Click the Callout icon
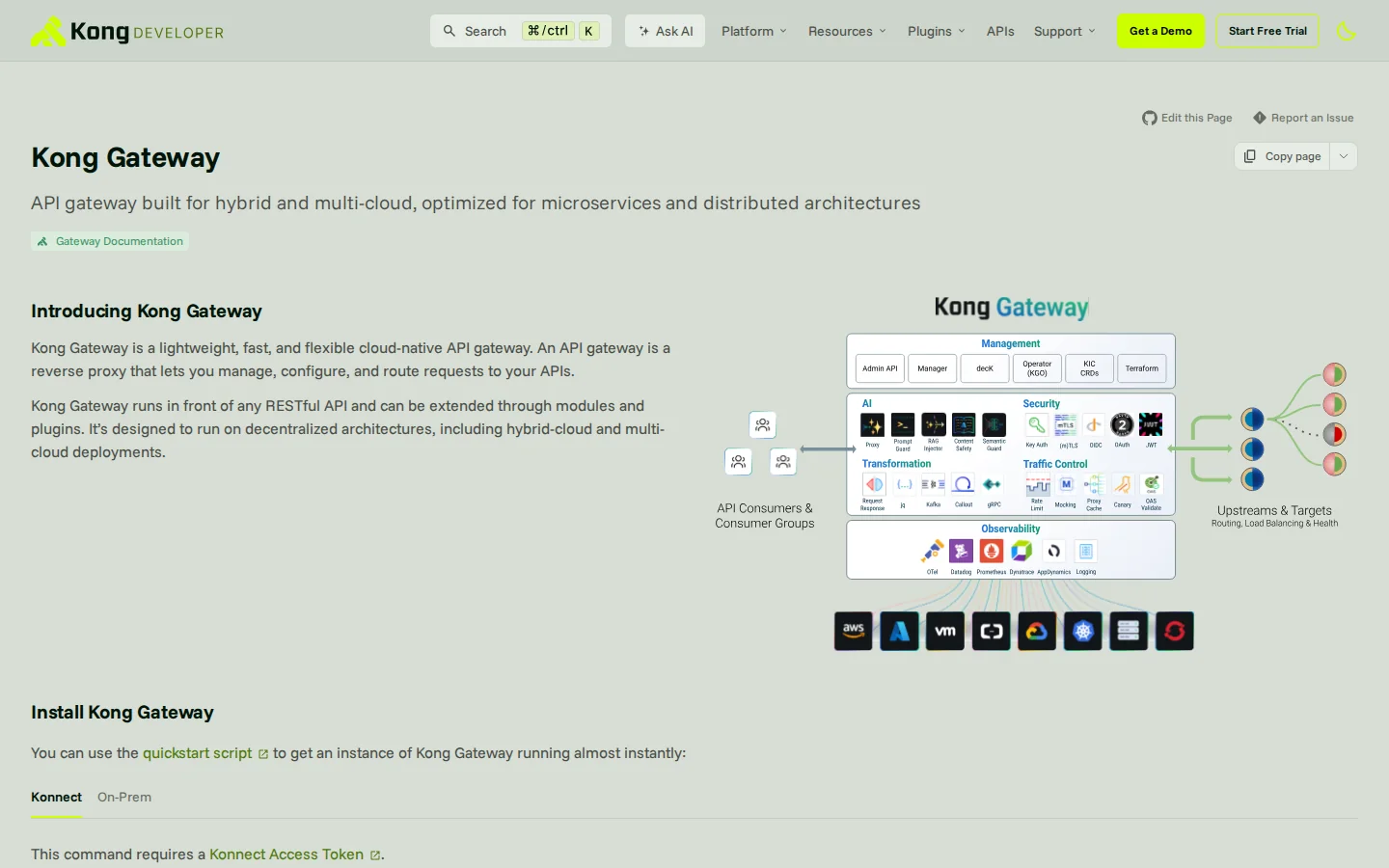This screenshot has width=1389, height=868. click(x=963, y=485)
